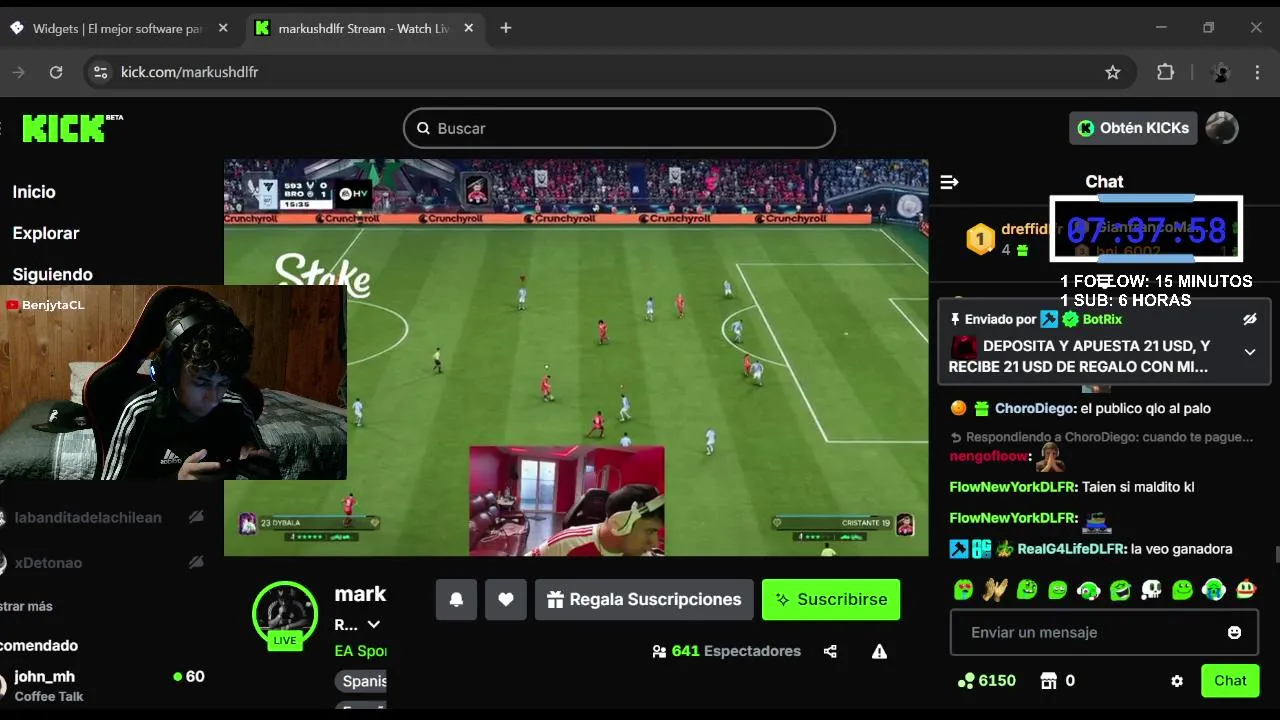This screenshot has height=720, width=1280.
Task: View site information icon in address bar
Action: click(99, 72)
